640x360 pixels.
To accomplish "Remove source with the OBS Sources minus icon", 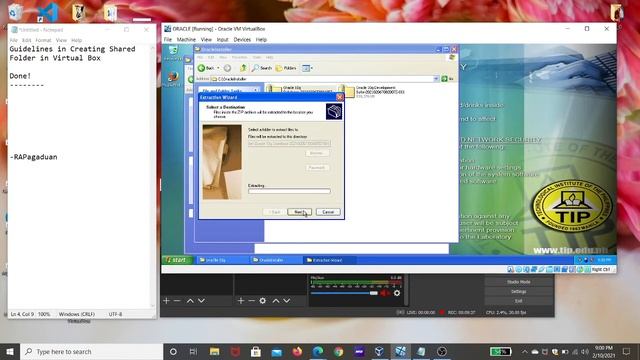I will coord(251,301).
